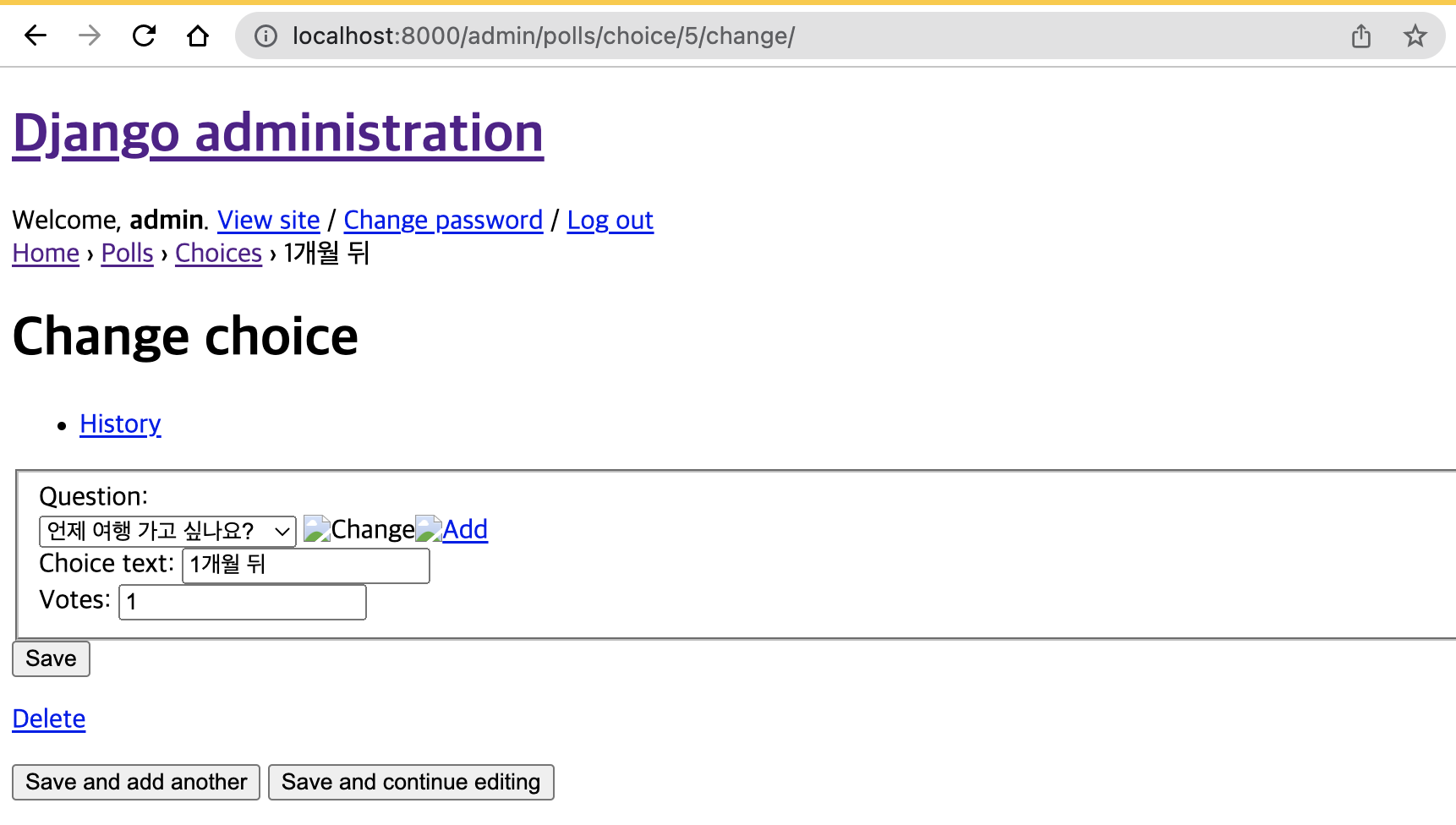Go back using the browser back arrow
This screenshot has height=825, width=1456.
[36, 36]
